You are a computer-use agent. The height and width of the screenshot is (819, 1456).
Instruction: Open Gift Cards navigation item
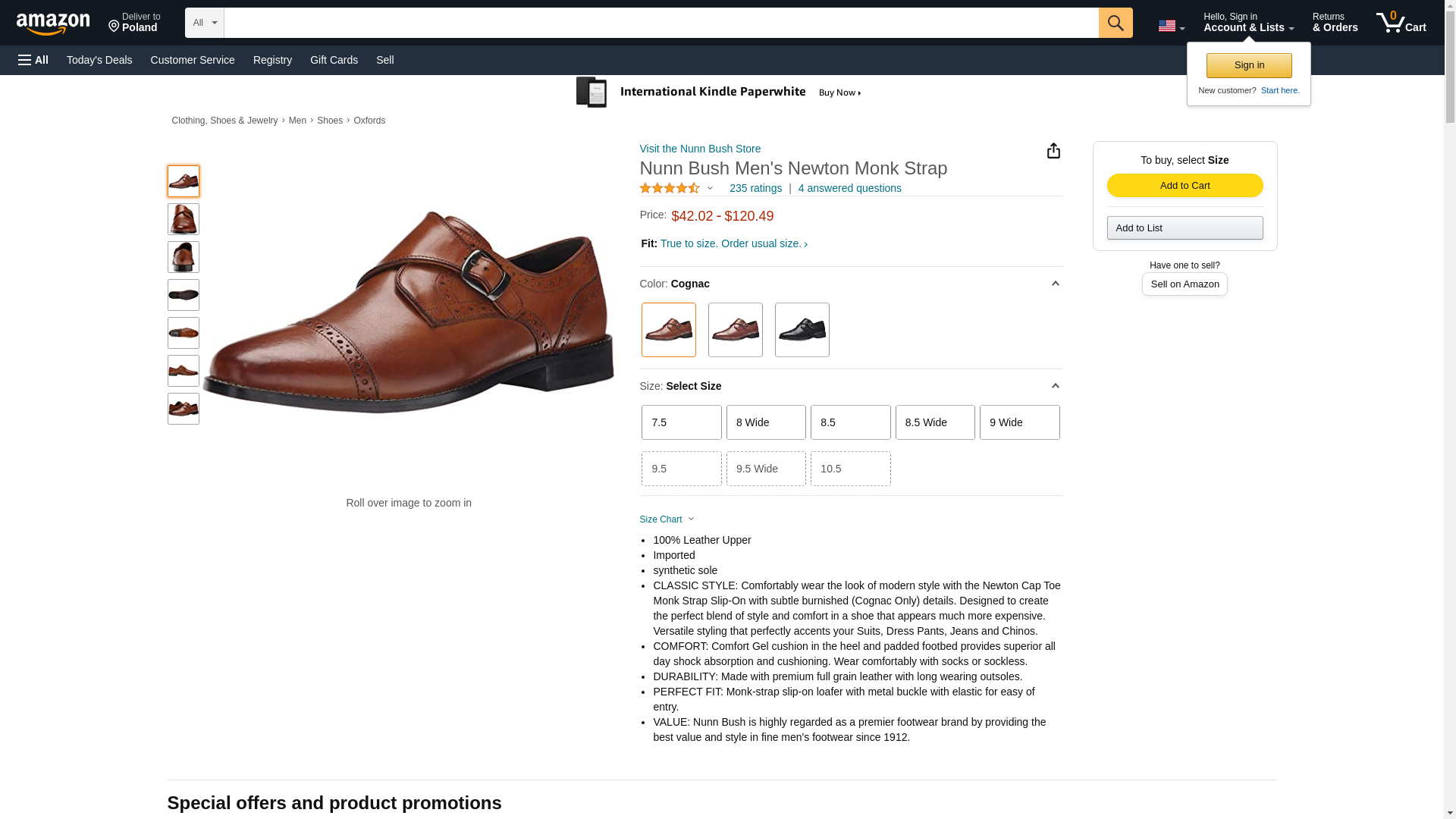[x=334, y=60]
